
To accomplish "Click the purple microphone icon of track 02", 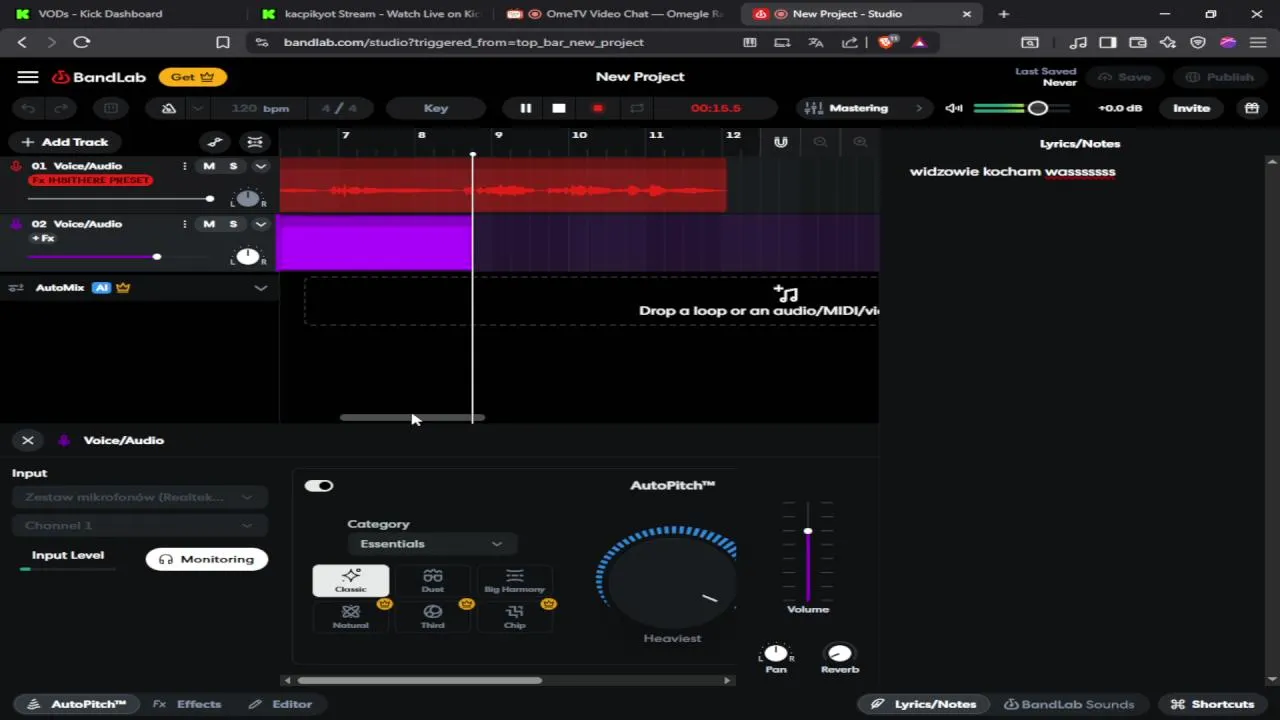I will [16, 224].
